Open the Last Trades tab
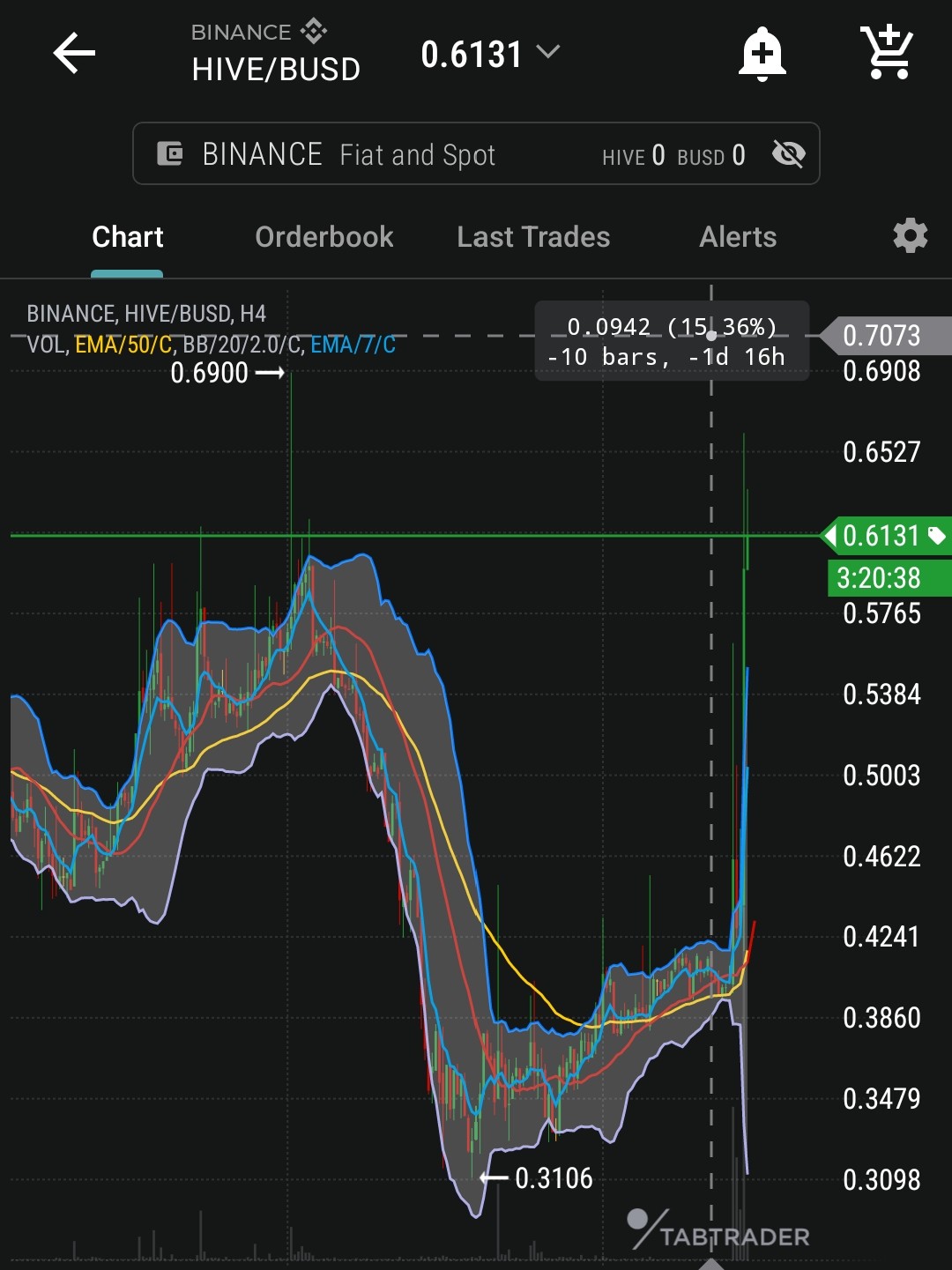Viewport: 952px width, 1270px height. point(533,237)
